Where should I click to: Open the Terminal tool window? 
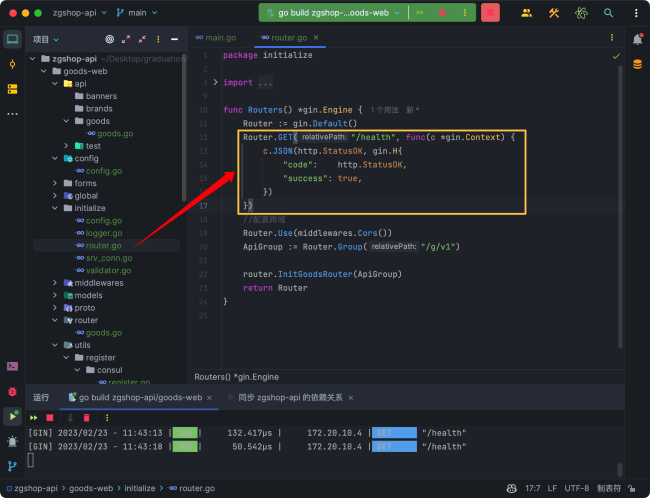[12, 367]
